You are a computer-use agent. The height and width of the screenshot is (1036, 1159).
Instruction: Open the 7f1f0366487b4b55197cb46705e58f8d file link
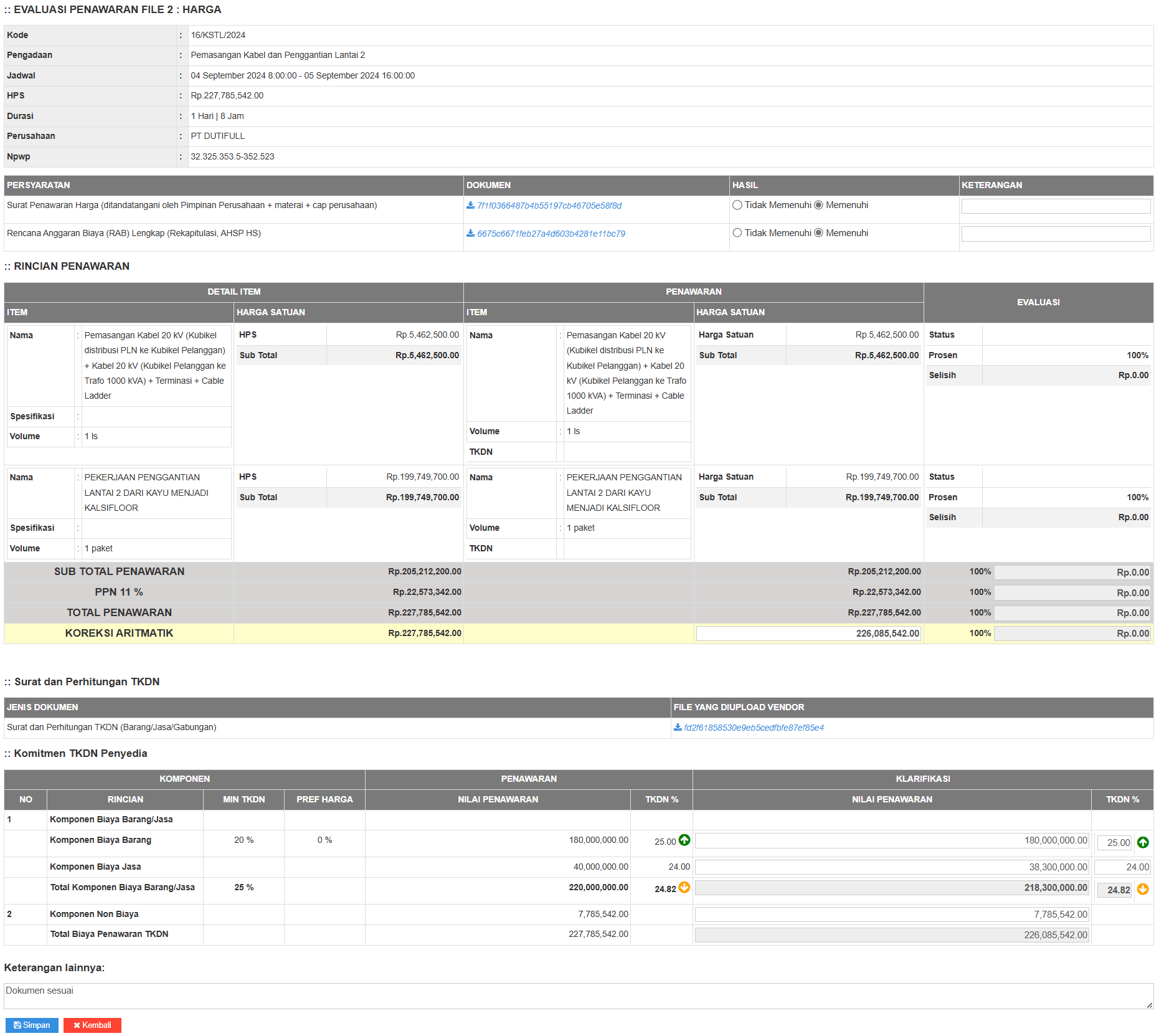pyautogui.click(x=549, y=206)
